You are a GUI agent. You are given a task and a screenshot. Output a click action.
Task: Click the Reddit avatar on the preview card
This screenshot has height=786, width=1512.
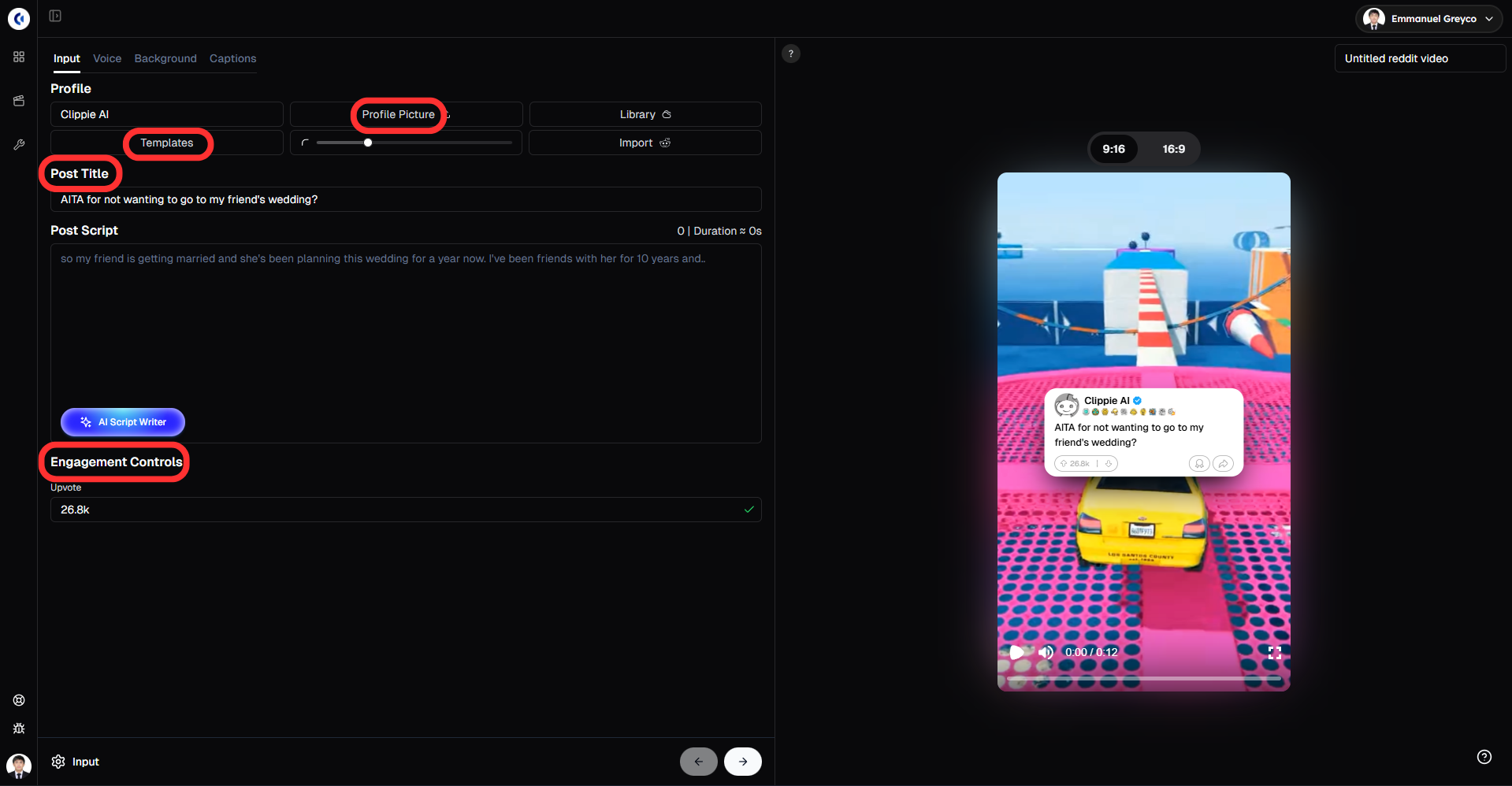coord(1067,405)
